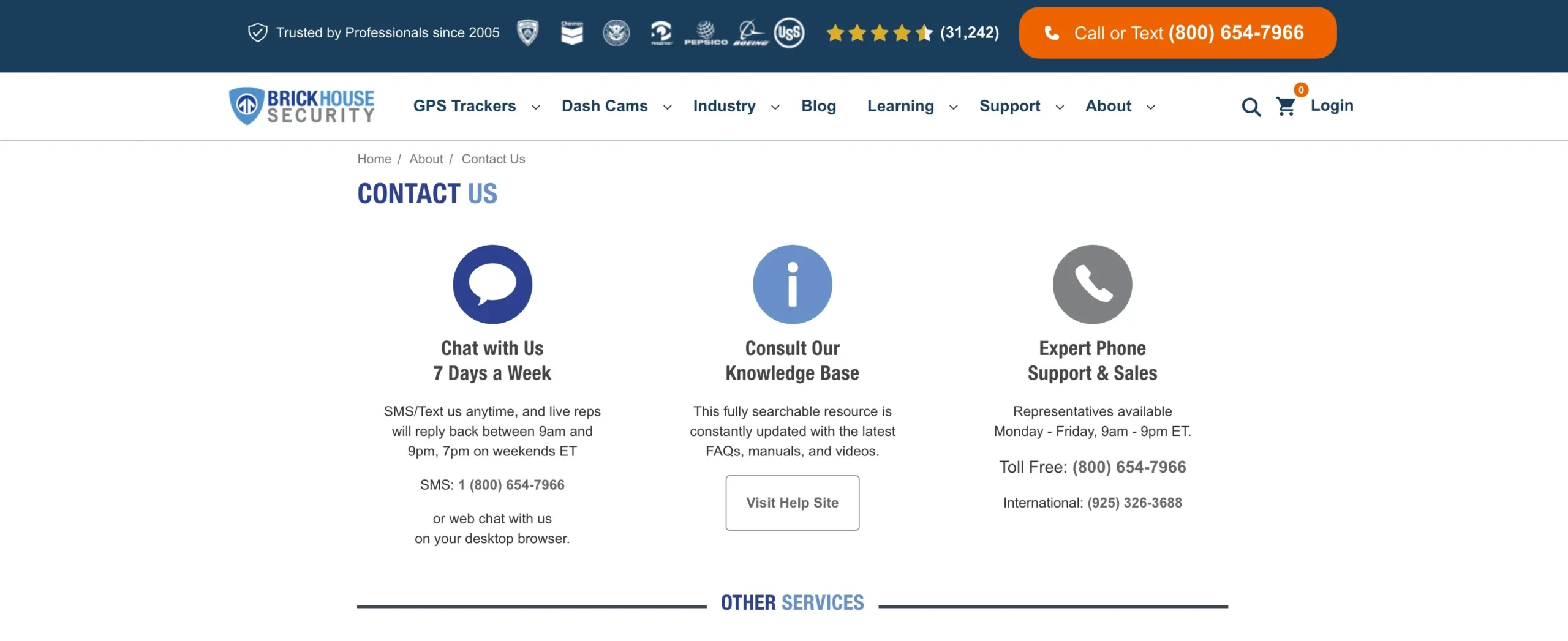The width and height of the screenshot is (1568, 641).
Task: Click the Visit Help Site button
Action: pyautogui.click(x=792, y=503)
